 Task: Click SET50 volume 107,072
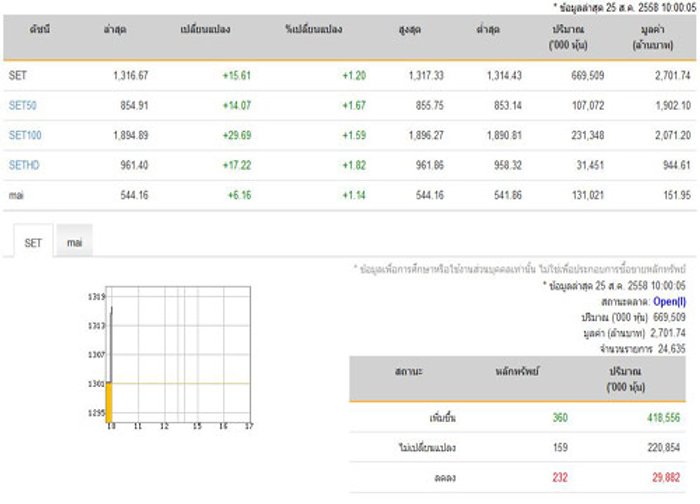588,105
